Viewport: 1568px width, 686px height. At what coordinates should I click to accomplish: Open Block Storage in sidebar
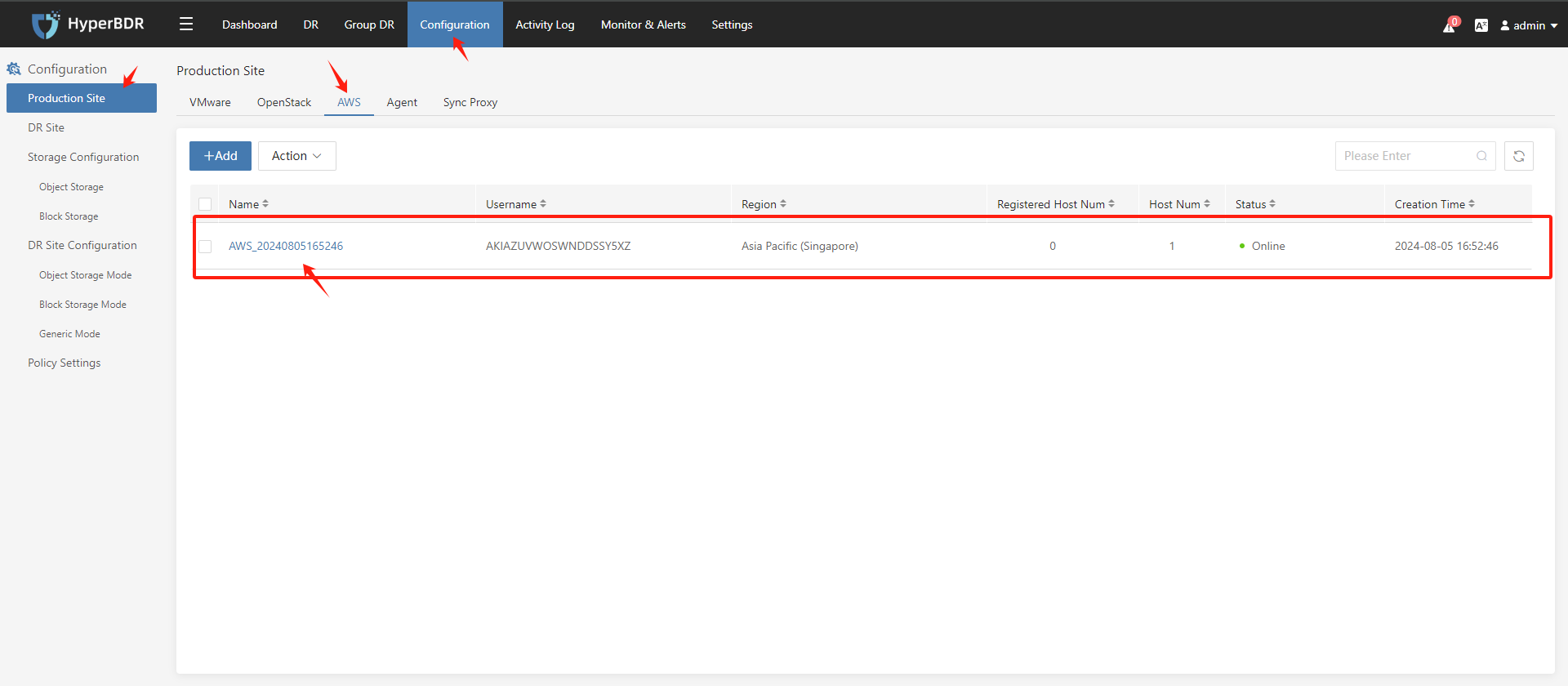tap(69, 216)
